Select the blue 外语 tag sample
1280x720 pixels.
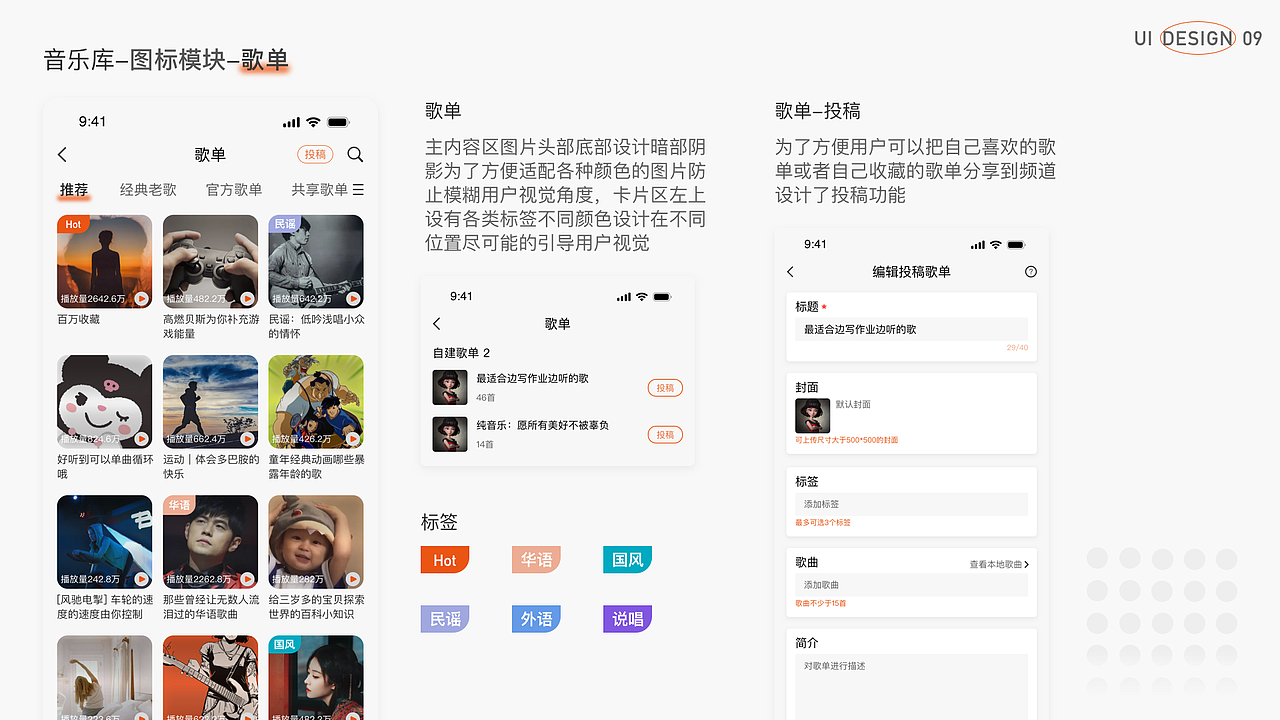(536, 619)
